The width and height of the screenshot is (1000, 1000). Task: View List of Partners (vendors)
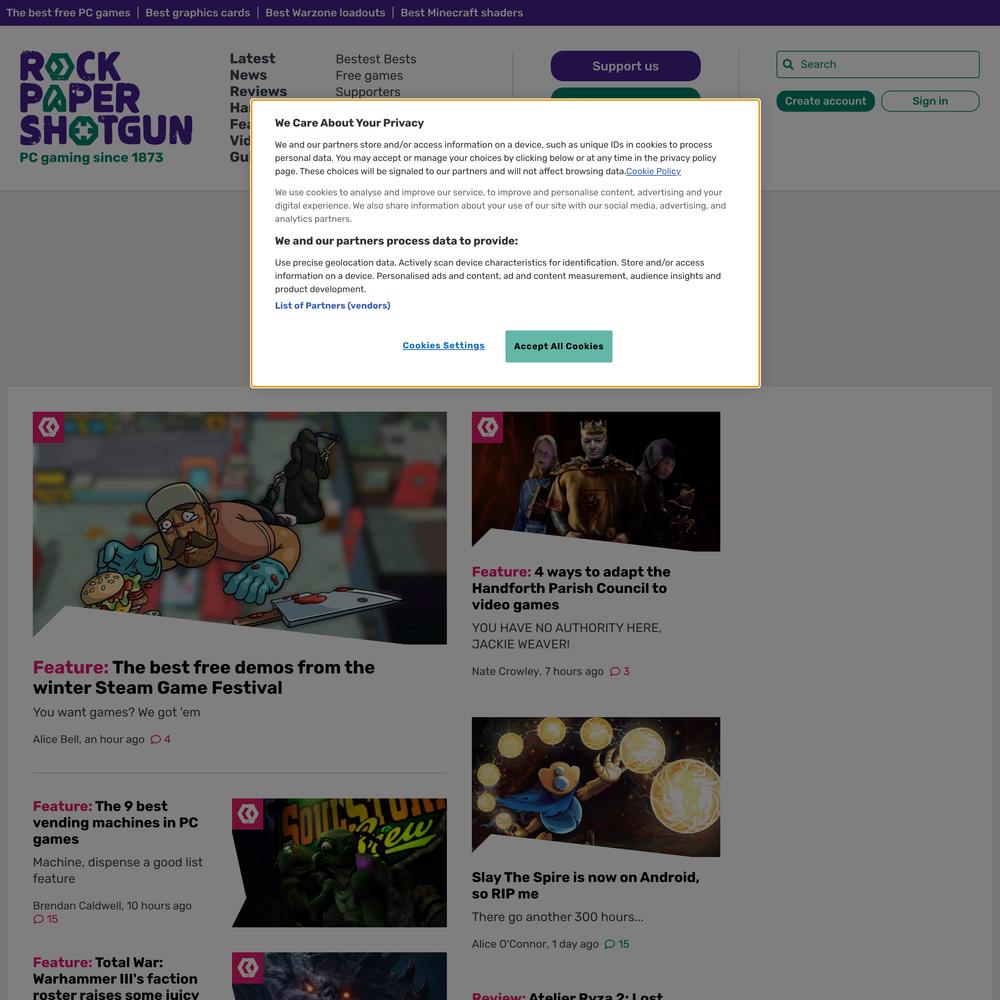(332, 305)
